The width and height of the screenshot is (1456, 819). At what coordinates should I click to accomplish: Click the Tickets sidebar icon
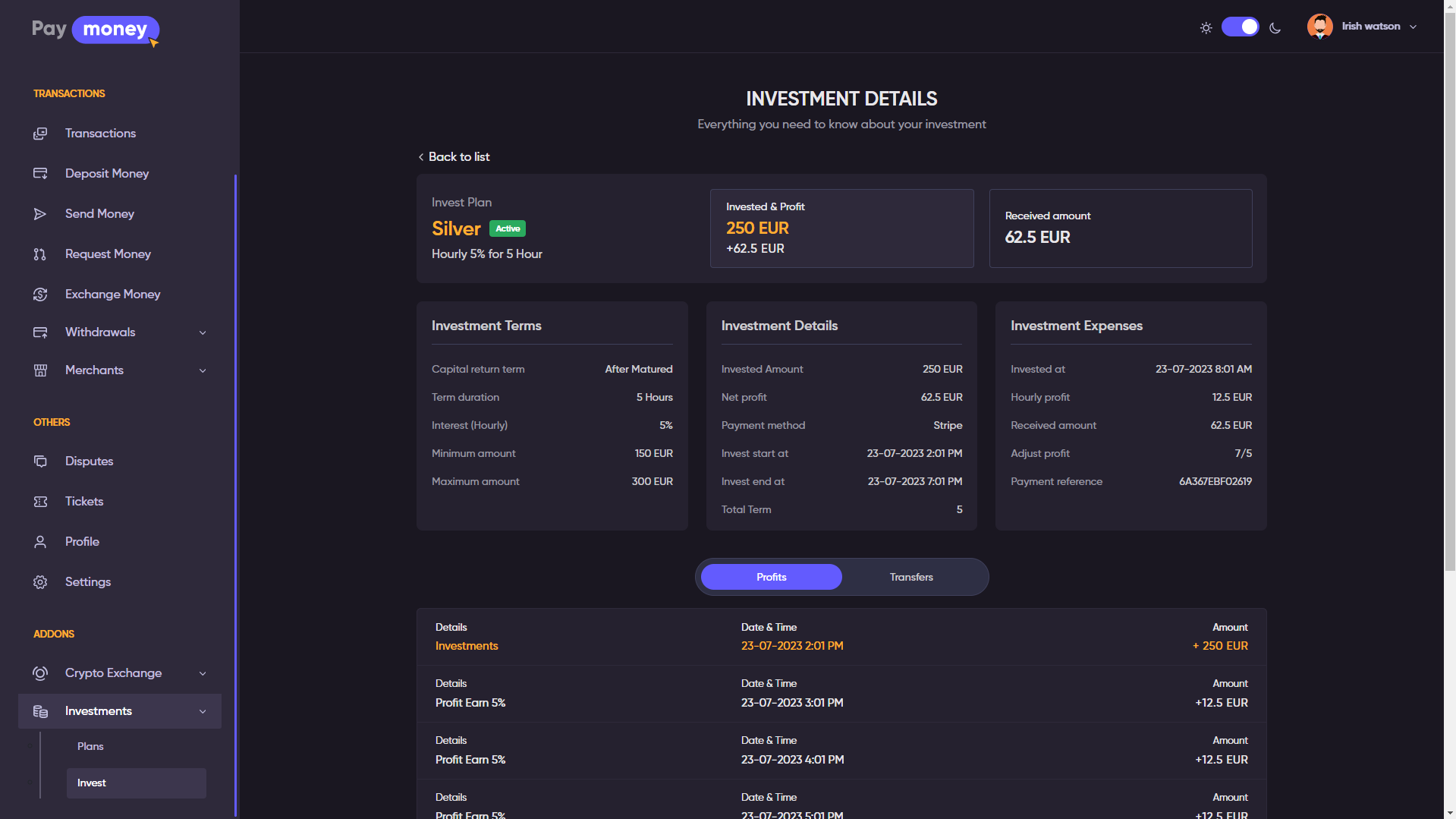pos(40,502)
